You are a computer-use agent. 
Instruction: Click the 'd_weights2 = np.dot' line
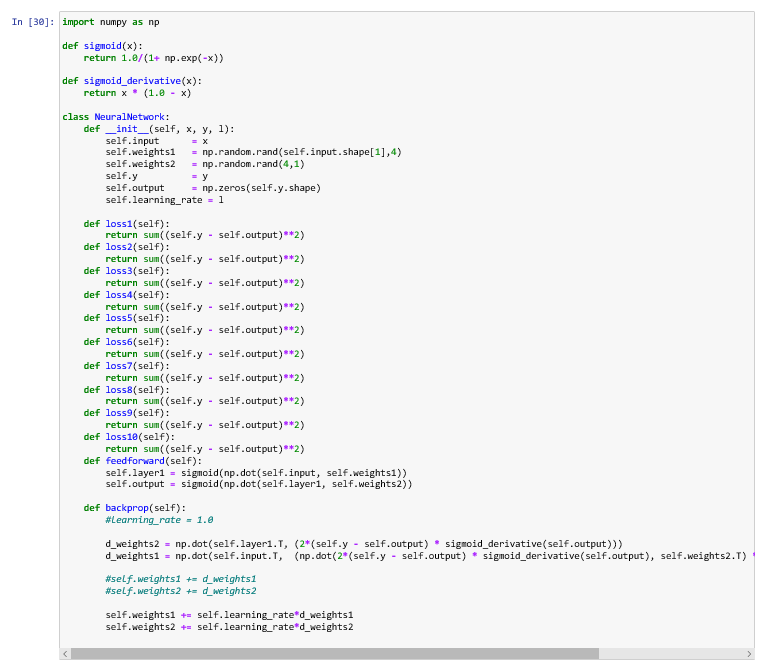(x=364, y=544)
